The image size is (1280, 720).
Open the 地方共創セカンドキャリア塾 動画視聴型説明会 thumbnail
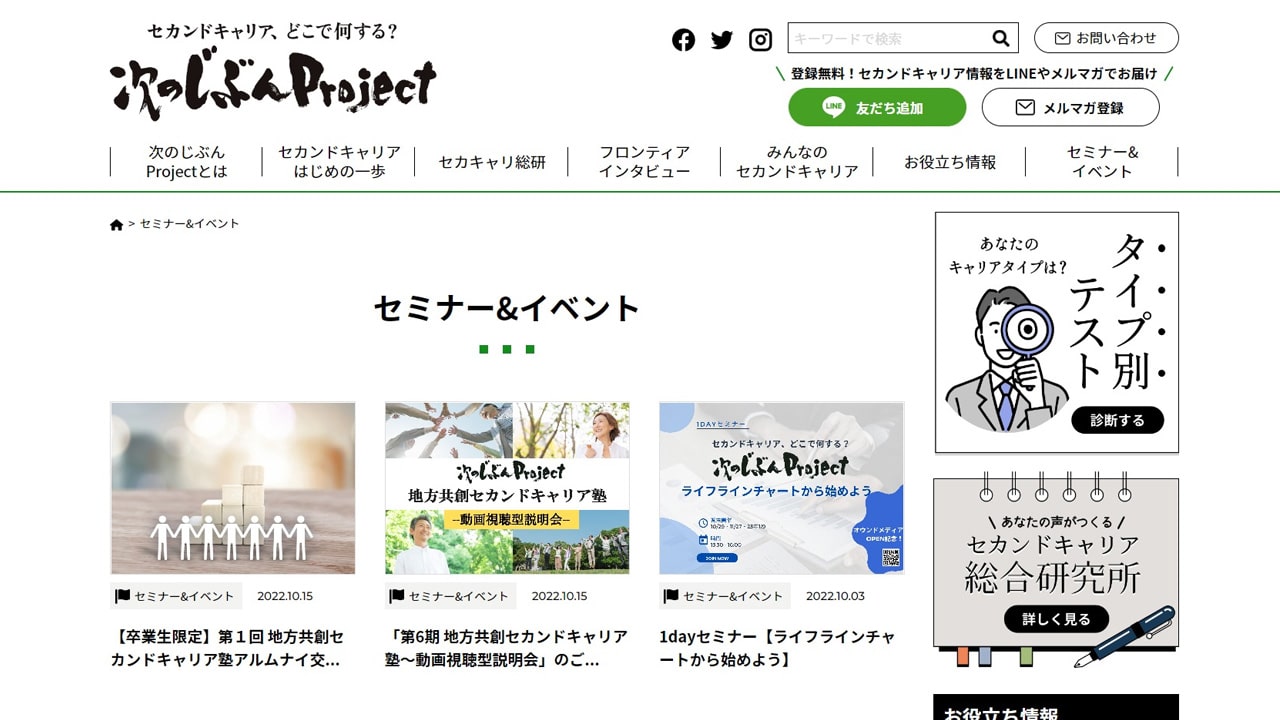coord(507,488)
